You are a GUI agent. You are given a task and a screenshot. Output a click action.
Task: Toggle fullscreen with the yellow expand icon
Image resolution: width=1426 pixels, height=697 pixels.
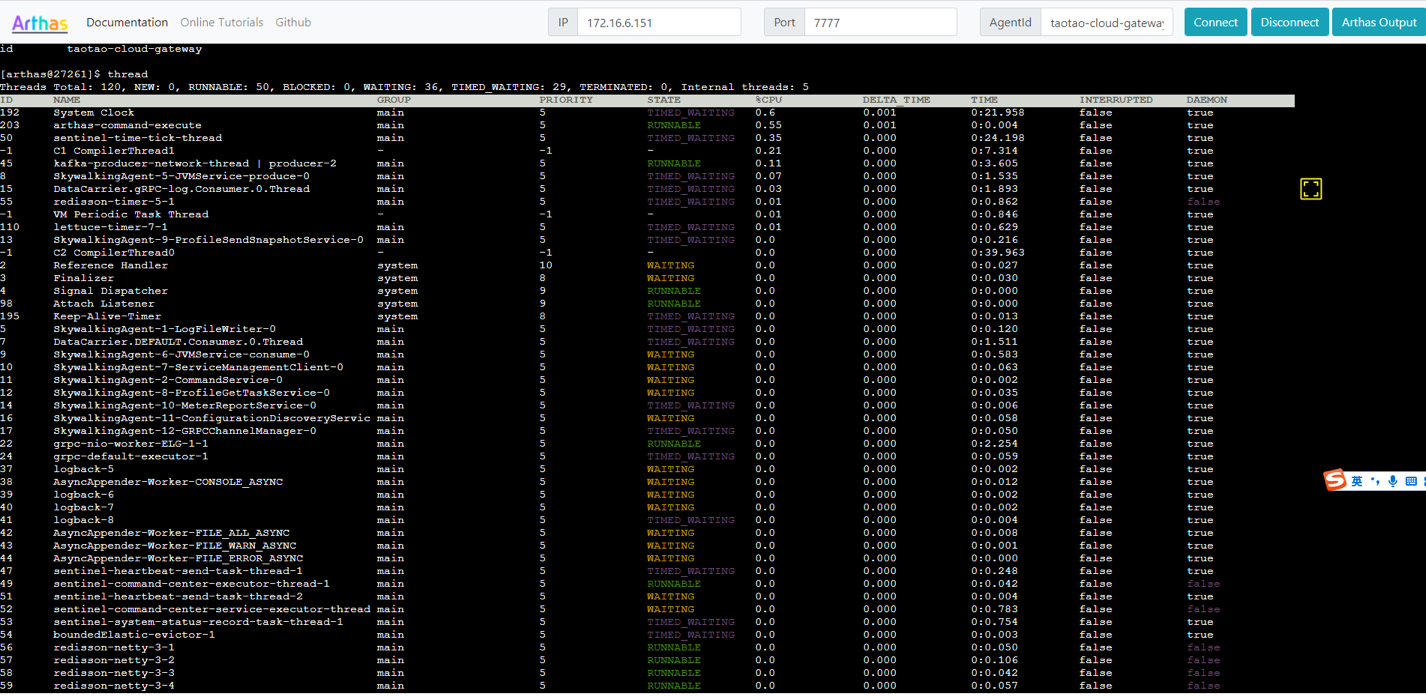pos(1311,188)
